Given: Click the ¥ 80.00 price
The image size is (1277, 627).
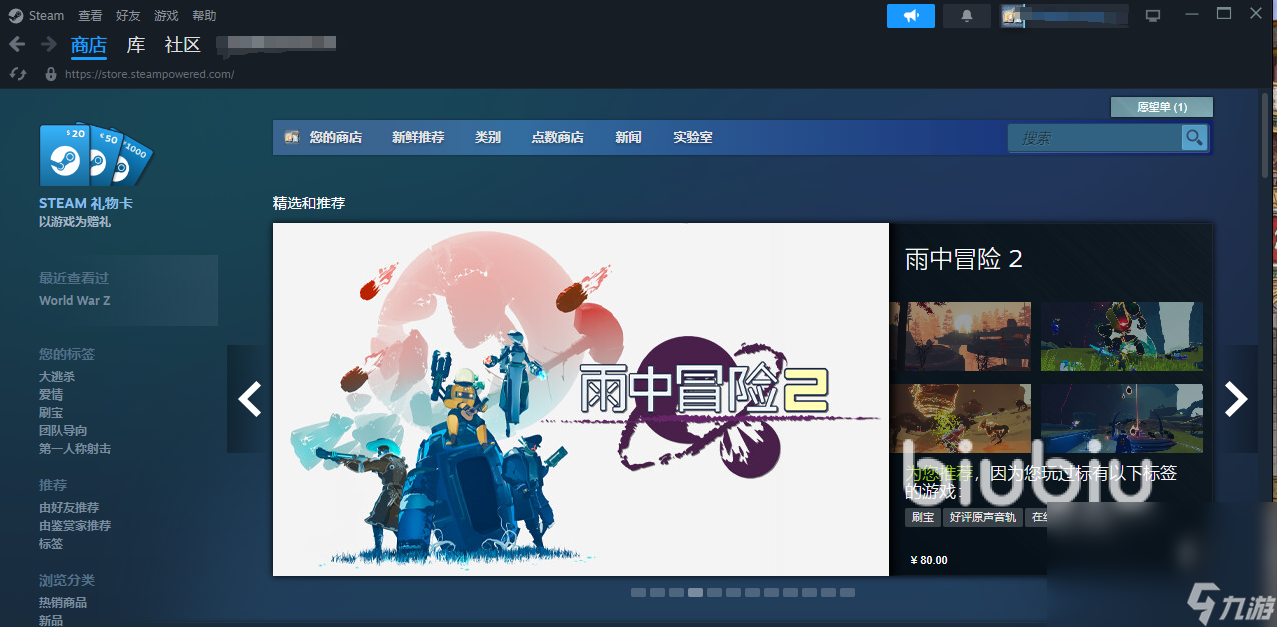Looking at the screenshot, I should tap(929, 560).
